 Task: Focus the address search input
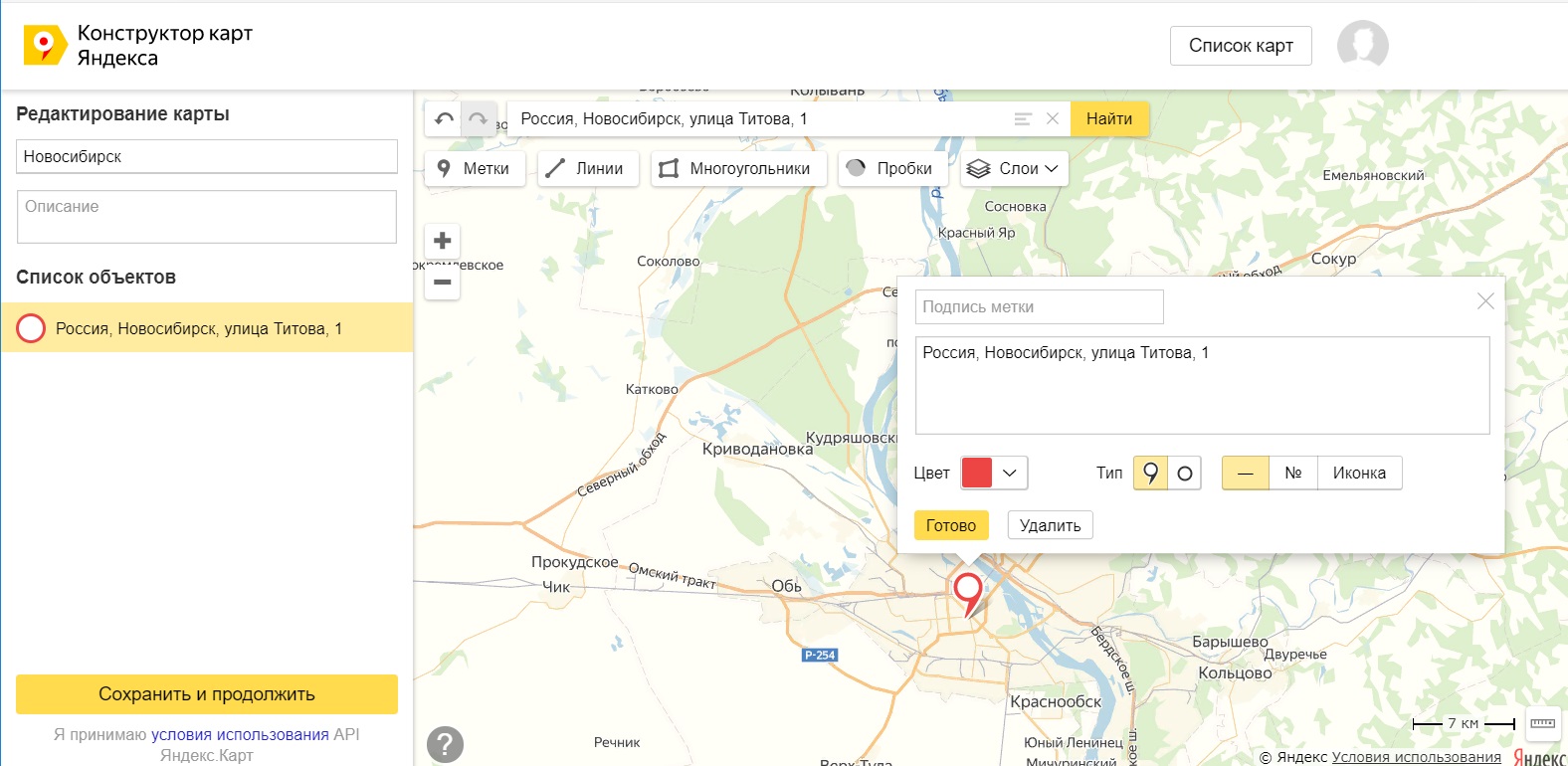point(761,119)
